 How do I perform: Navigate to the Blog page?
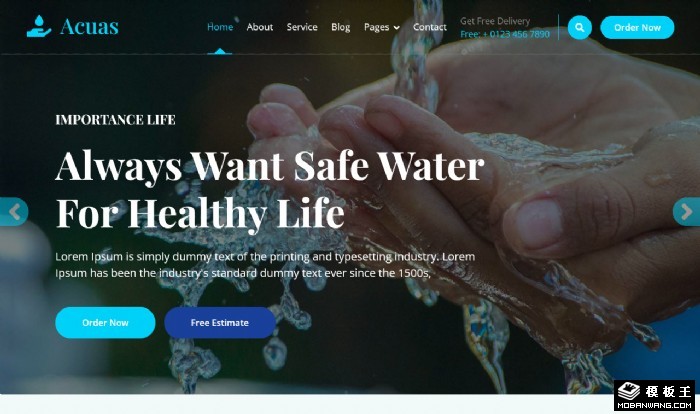340,27
